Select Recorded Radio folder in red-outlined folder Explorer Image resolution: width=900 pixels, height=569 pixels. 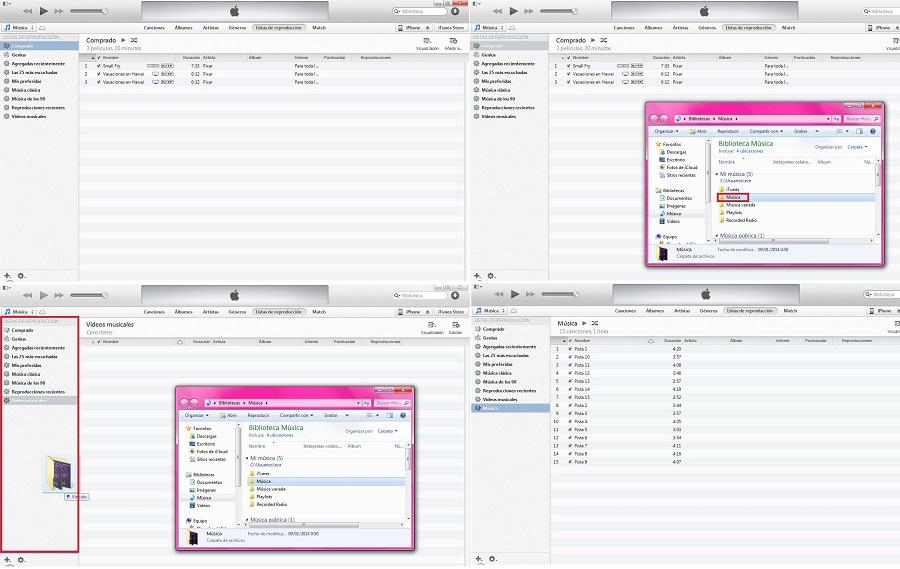point(742,220)
